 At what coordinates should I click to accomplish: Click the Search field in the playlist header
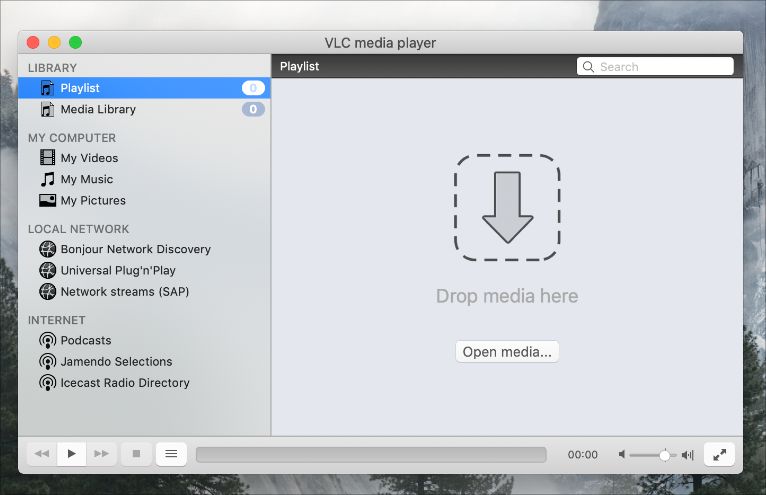655,66
